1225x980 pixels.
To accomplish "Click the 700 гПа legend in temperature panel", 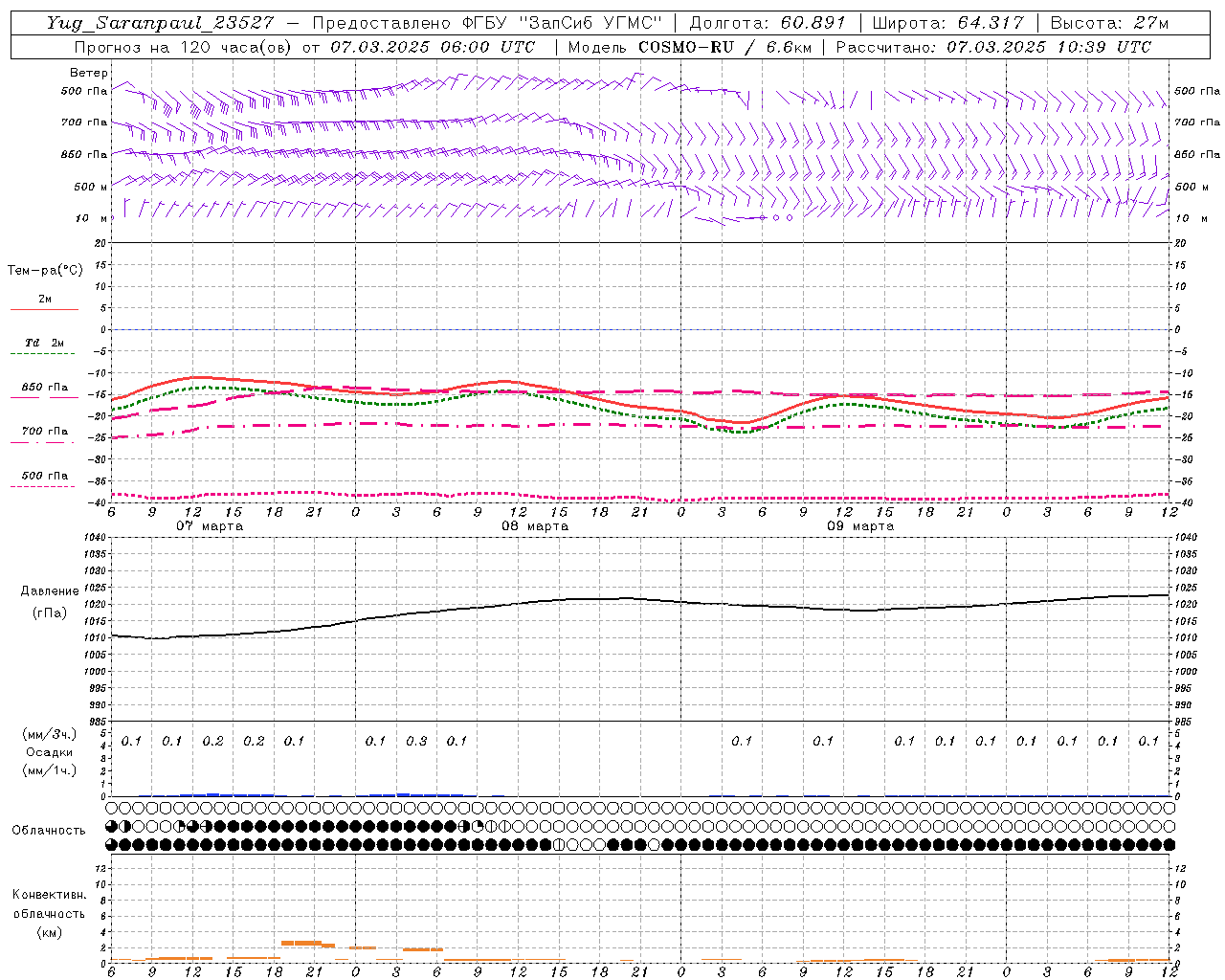I will tap(45, 432).
